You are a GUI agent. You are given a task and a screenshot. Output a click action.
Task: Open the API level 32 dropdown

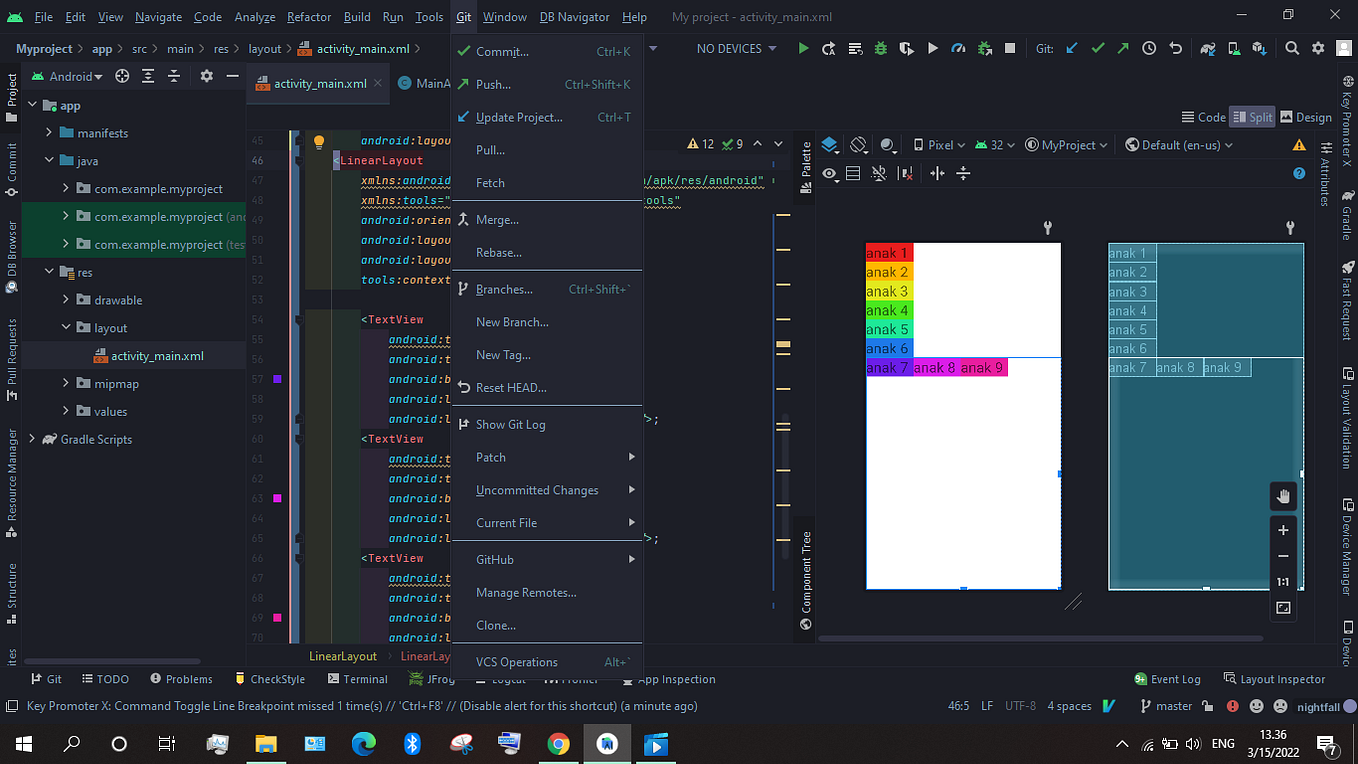[x=995, y=144]
